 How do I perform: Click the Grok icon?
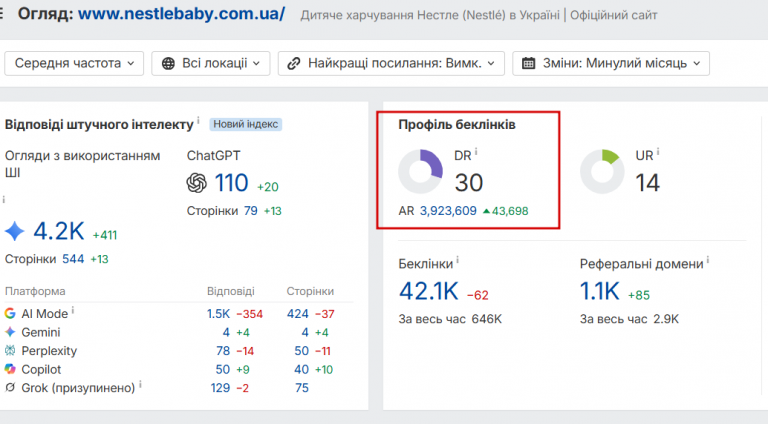click(x=10, y=388)
